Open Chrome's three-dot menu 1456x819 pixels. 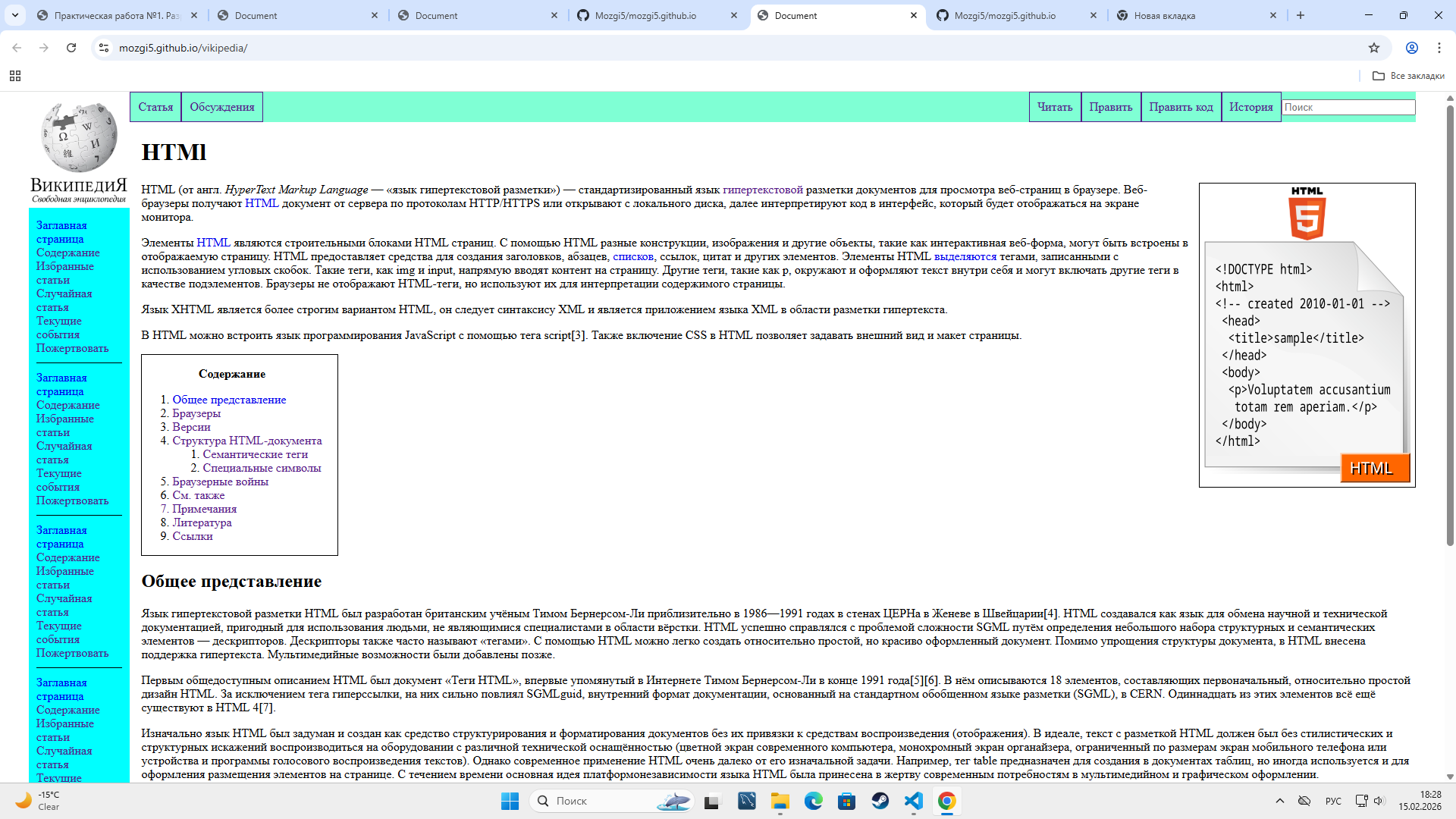(1439, 48)
